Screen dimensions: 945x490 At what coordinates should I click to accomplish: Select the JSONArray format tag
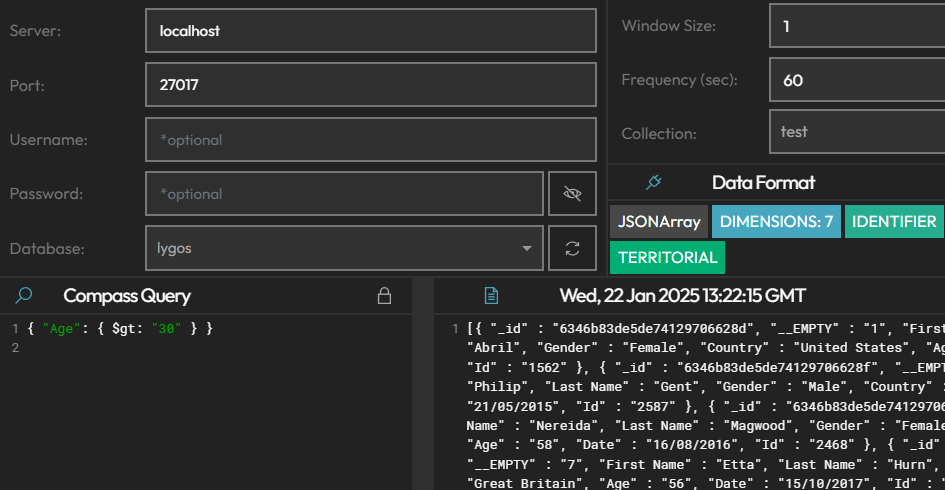pyautogui.click(x=659, y=222)
